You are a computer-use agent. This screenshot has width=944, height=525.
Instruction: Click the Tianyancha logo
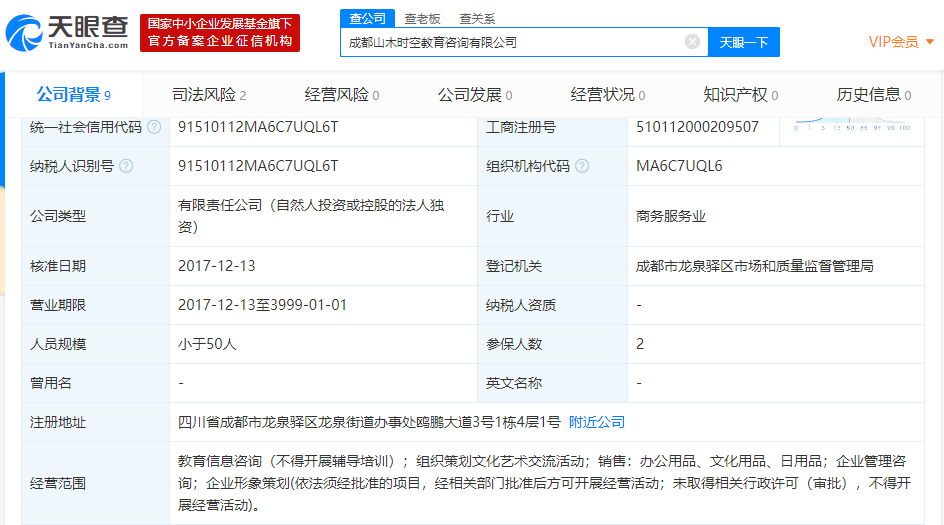click(67, 32)
